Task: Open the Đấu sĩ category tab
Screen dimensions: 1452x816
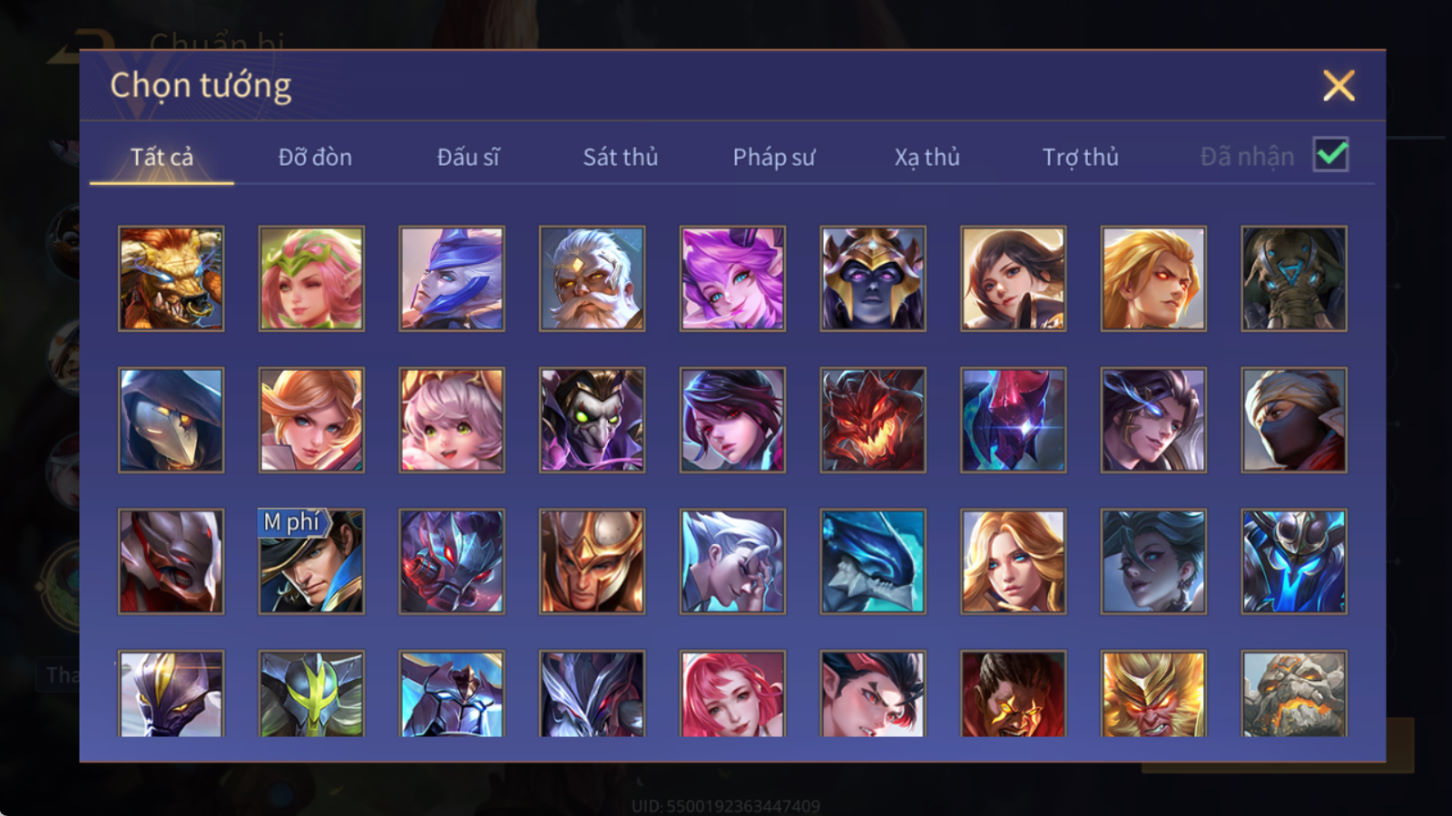Action: pyautogui.click(x=468, y=157)
